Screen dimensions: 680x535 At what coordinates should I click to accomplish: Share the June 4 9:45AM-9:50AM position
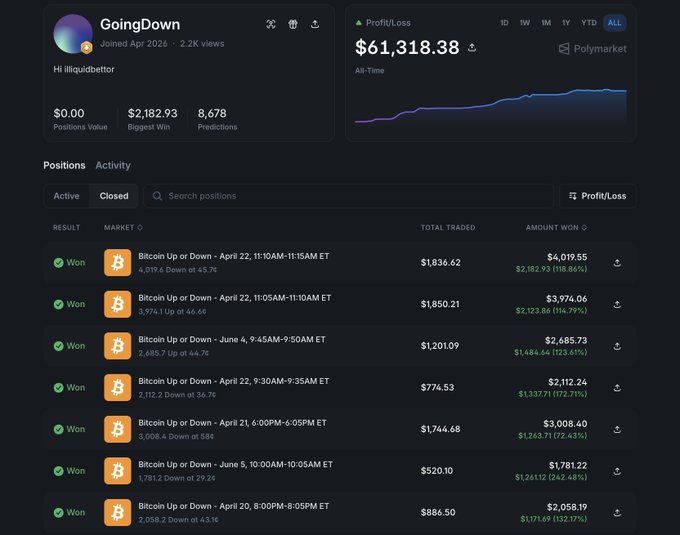point(617,346)
